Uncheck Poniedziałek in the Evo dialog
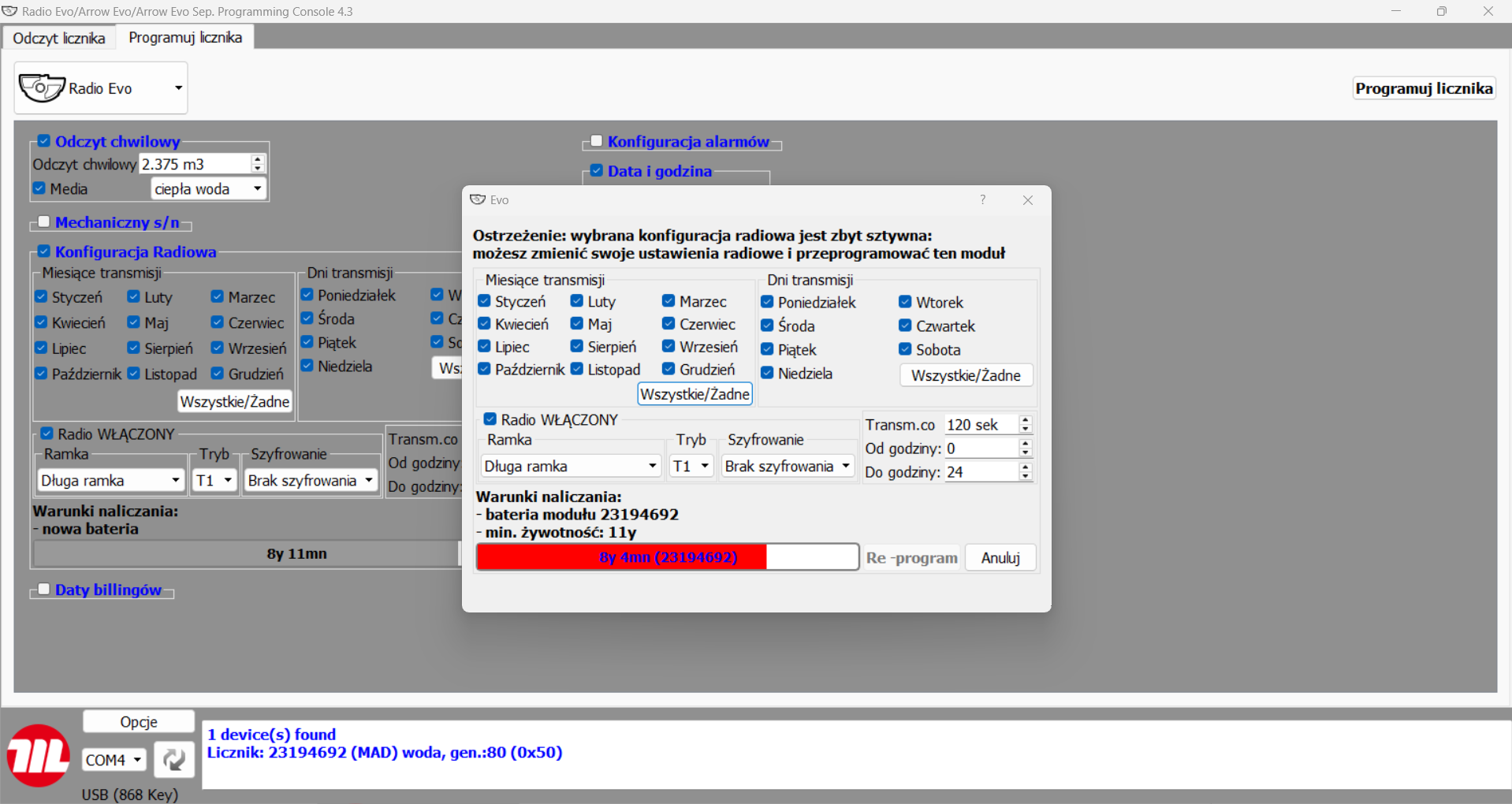The height and width of the screenshot is (804, 1512). coord(767,302)
